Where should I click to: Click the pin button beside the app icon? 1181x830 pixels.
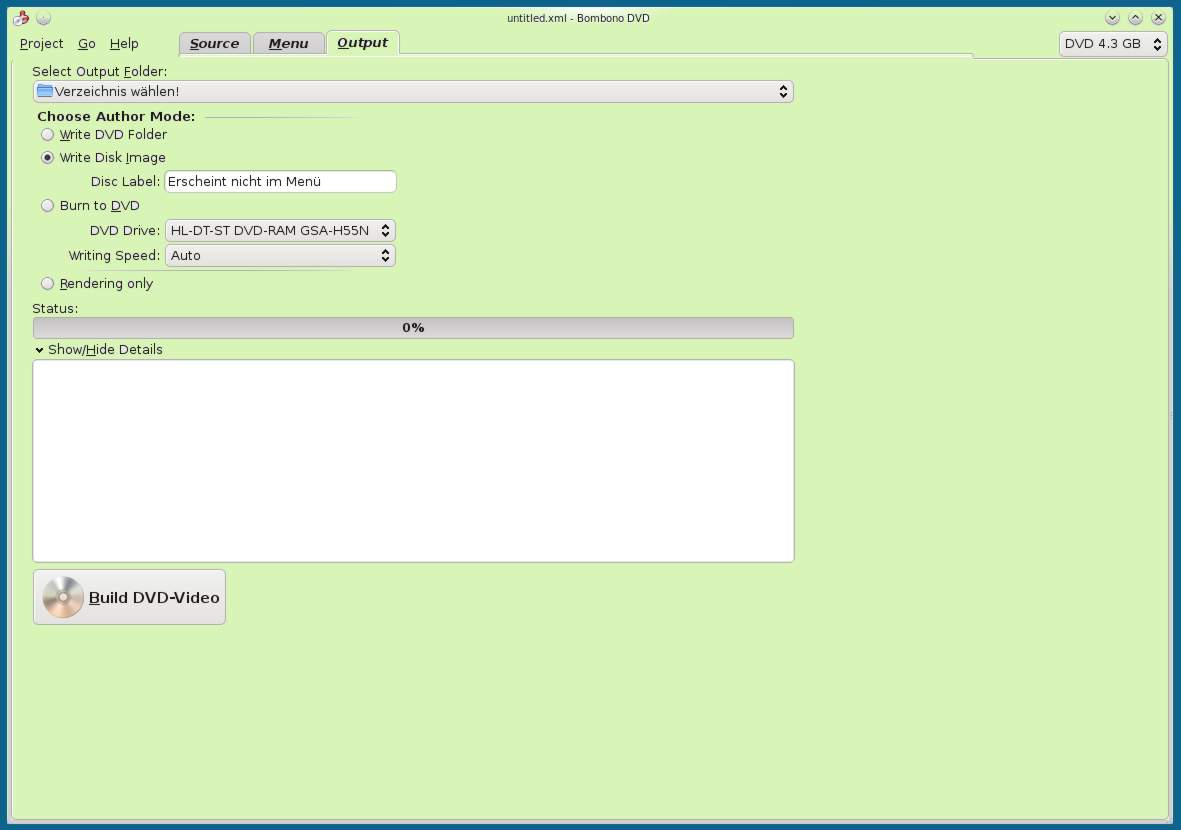[x=43, y=18]
